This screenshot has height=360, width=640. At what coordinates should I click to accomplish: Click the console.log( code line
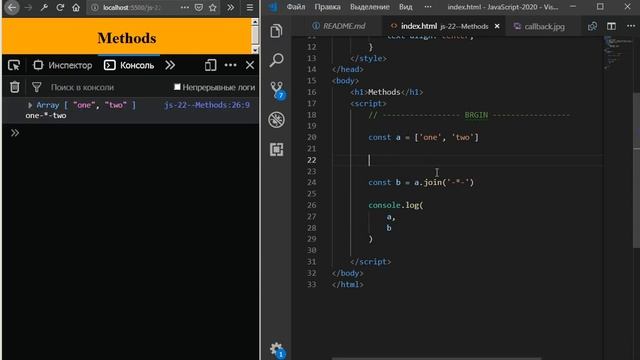pos(396,205)
